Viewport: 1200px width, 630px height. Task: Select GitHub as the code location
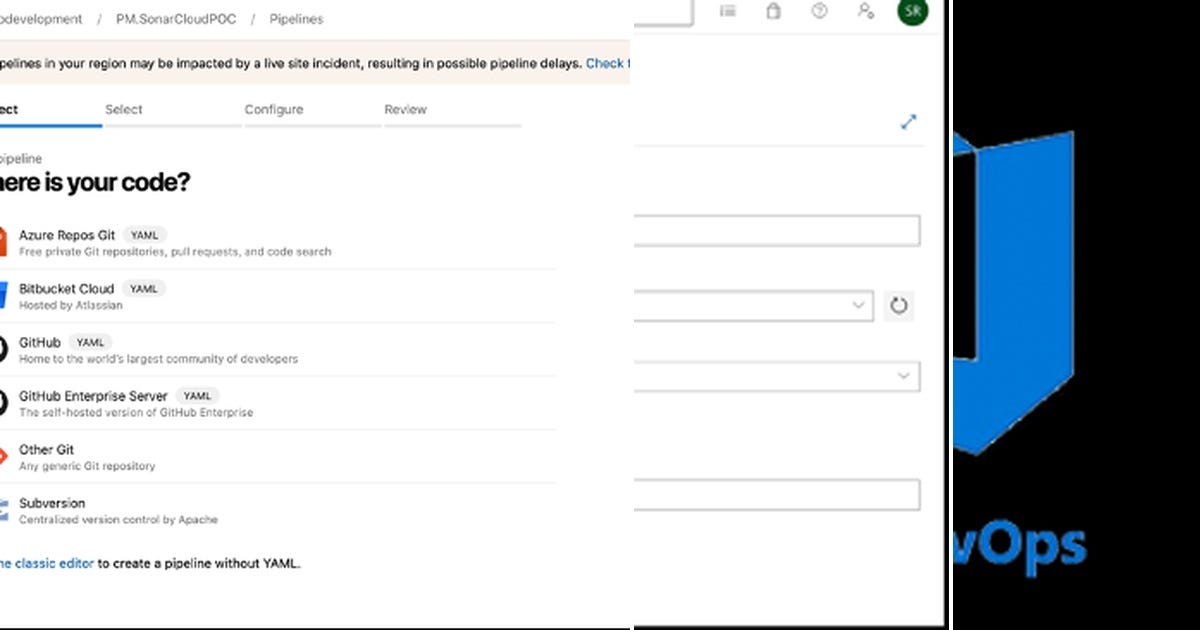(x=39, y=342)
